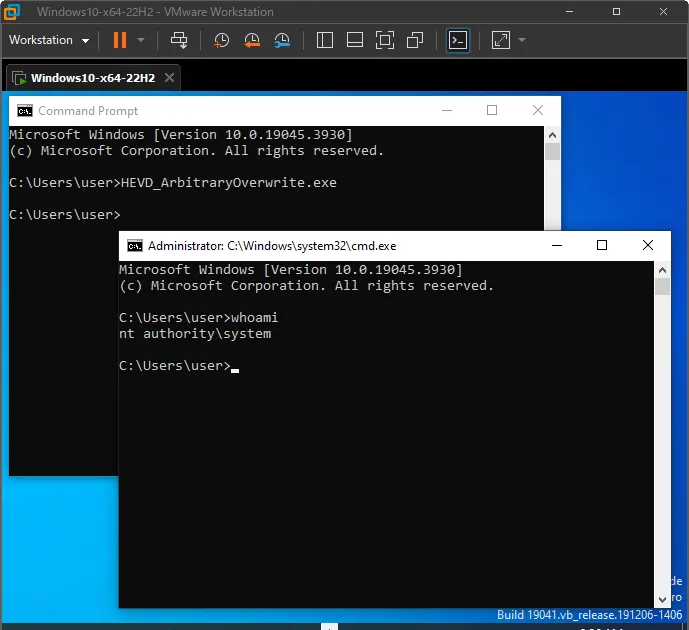Toggle the library sidebar view
This screenshot has height=630, width=689.
[x=325, y=40]
